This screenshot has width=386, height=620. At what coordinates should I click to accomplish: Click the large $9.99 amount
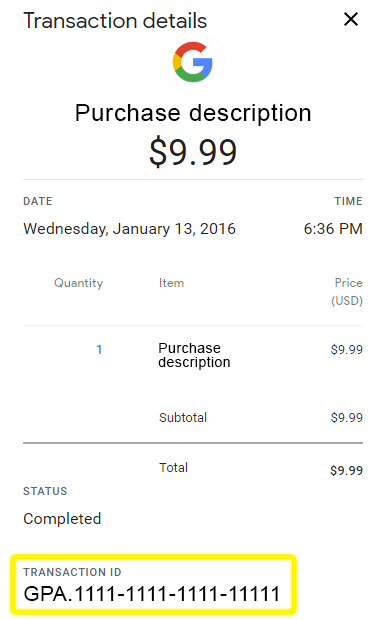193,152
